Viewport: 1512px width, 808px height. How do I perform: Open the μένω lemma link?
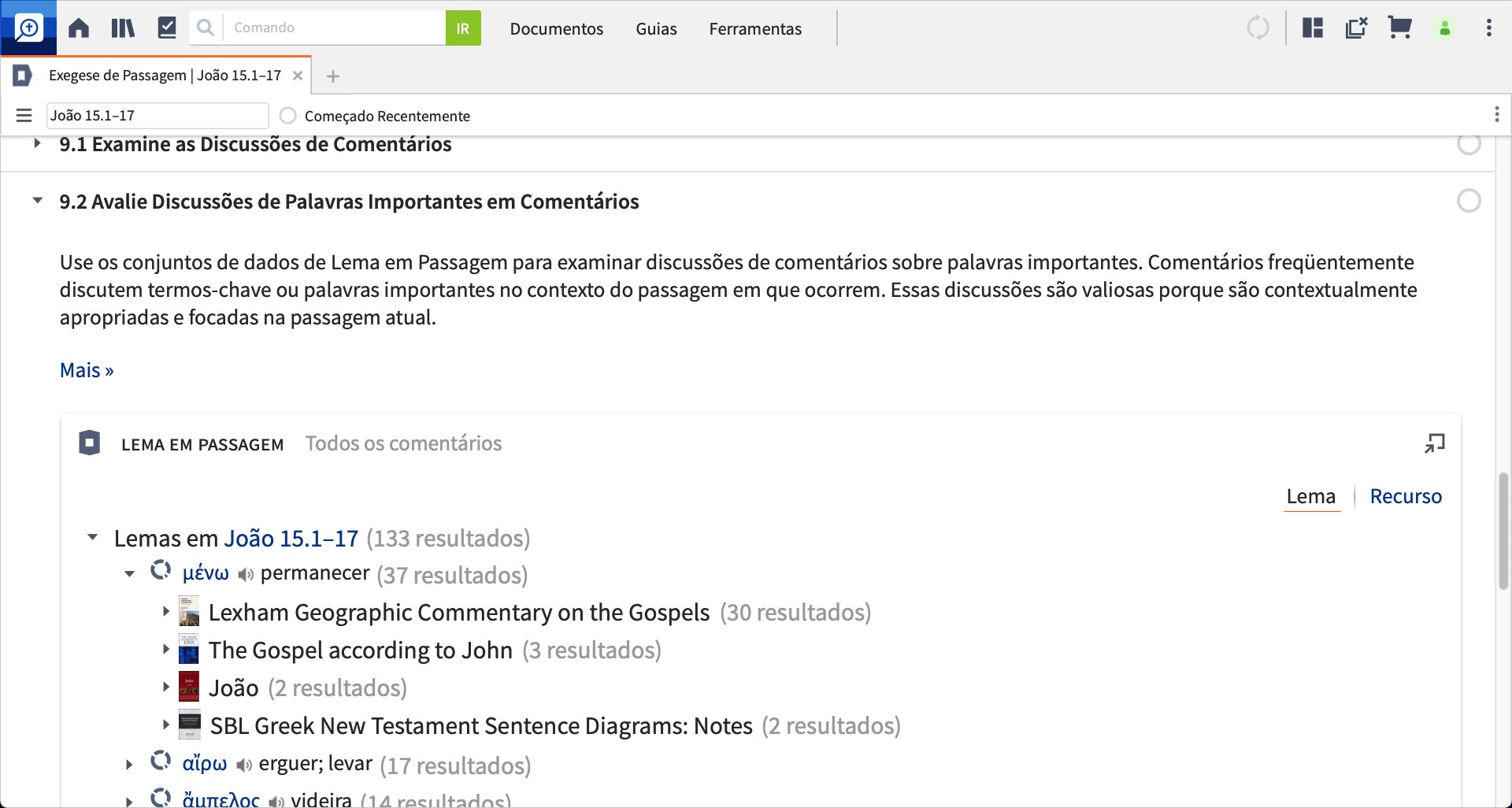(x=206, y=573)
